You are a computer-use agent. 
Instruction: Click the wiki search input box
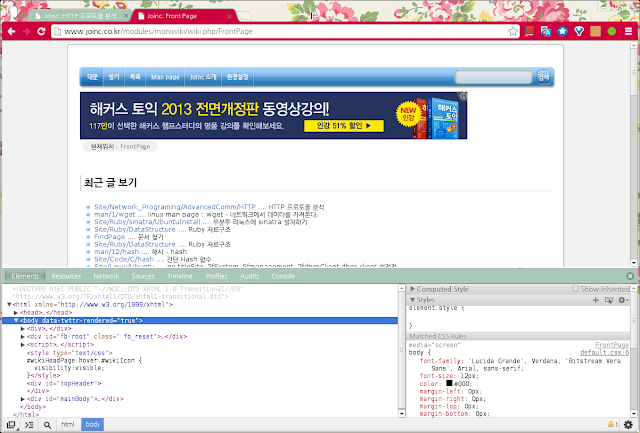coord(493,77)
